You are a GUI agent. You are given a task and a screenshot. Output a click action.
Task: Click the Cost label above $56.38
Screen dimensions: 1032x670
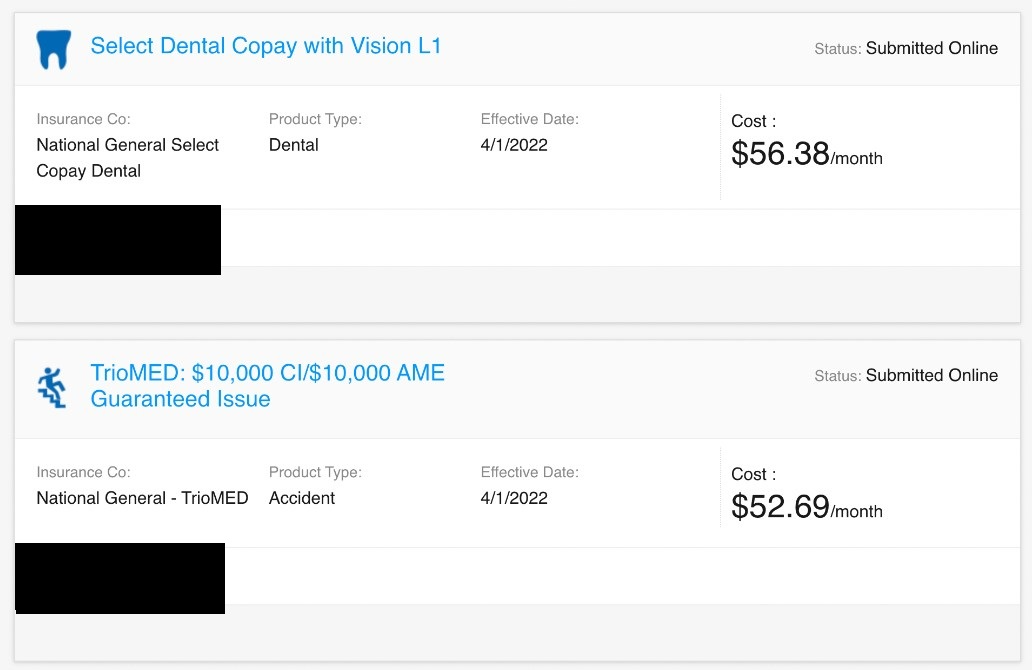pos(753,121)
